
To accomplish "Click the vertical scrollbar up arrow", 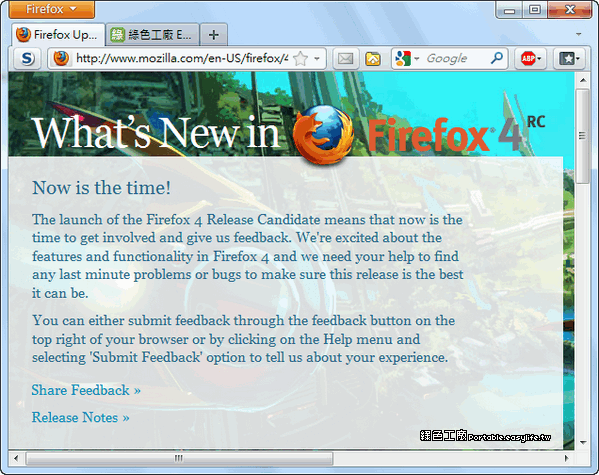I will pyautogui.click(x=583, y=80).
